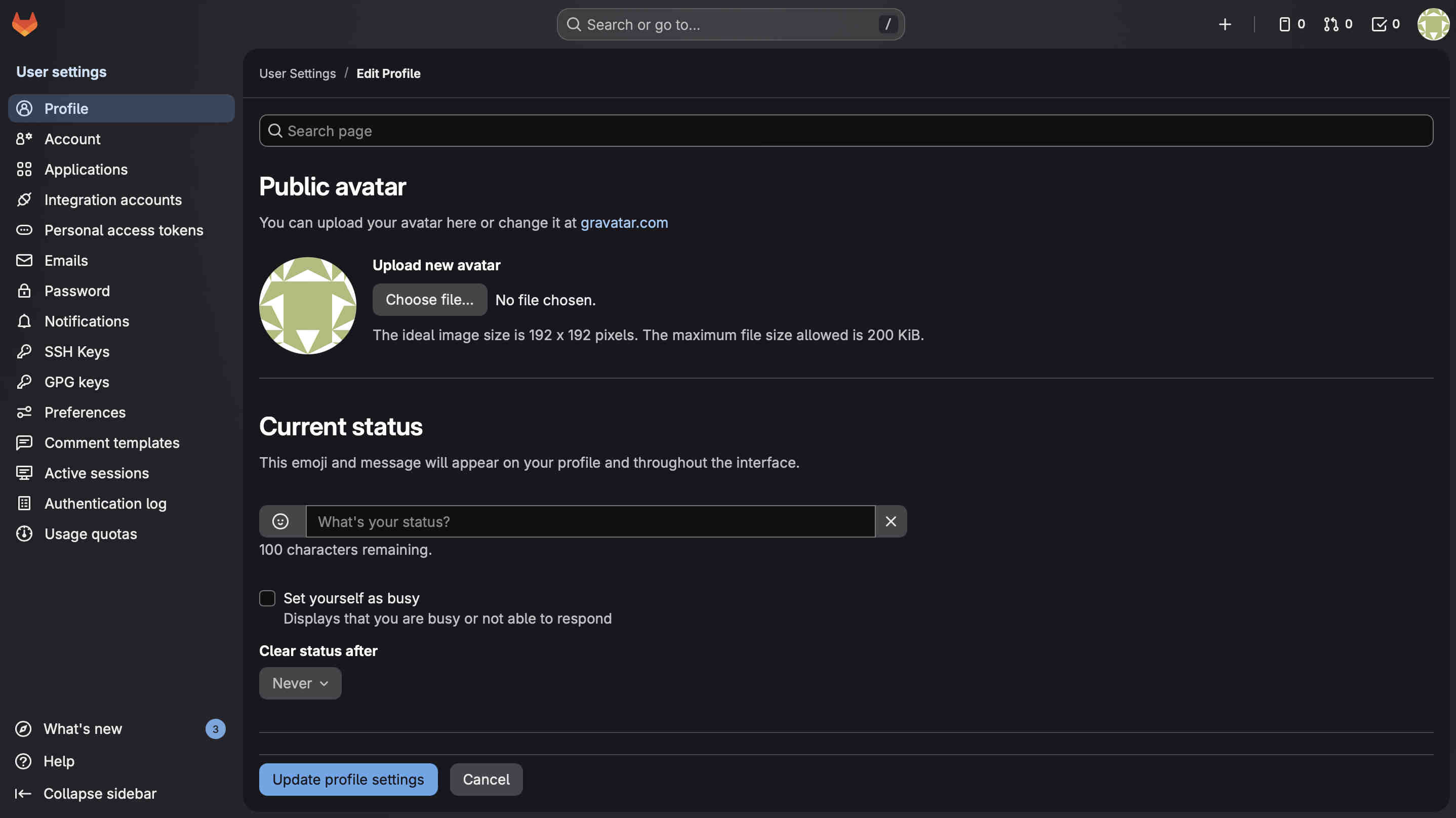Clear the status with X button
Image resolution: width=1456 pixels, height=818 pixels.
click(x=890, y=521)
